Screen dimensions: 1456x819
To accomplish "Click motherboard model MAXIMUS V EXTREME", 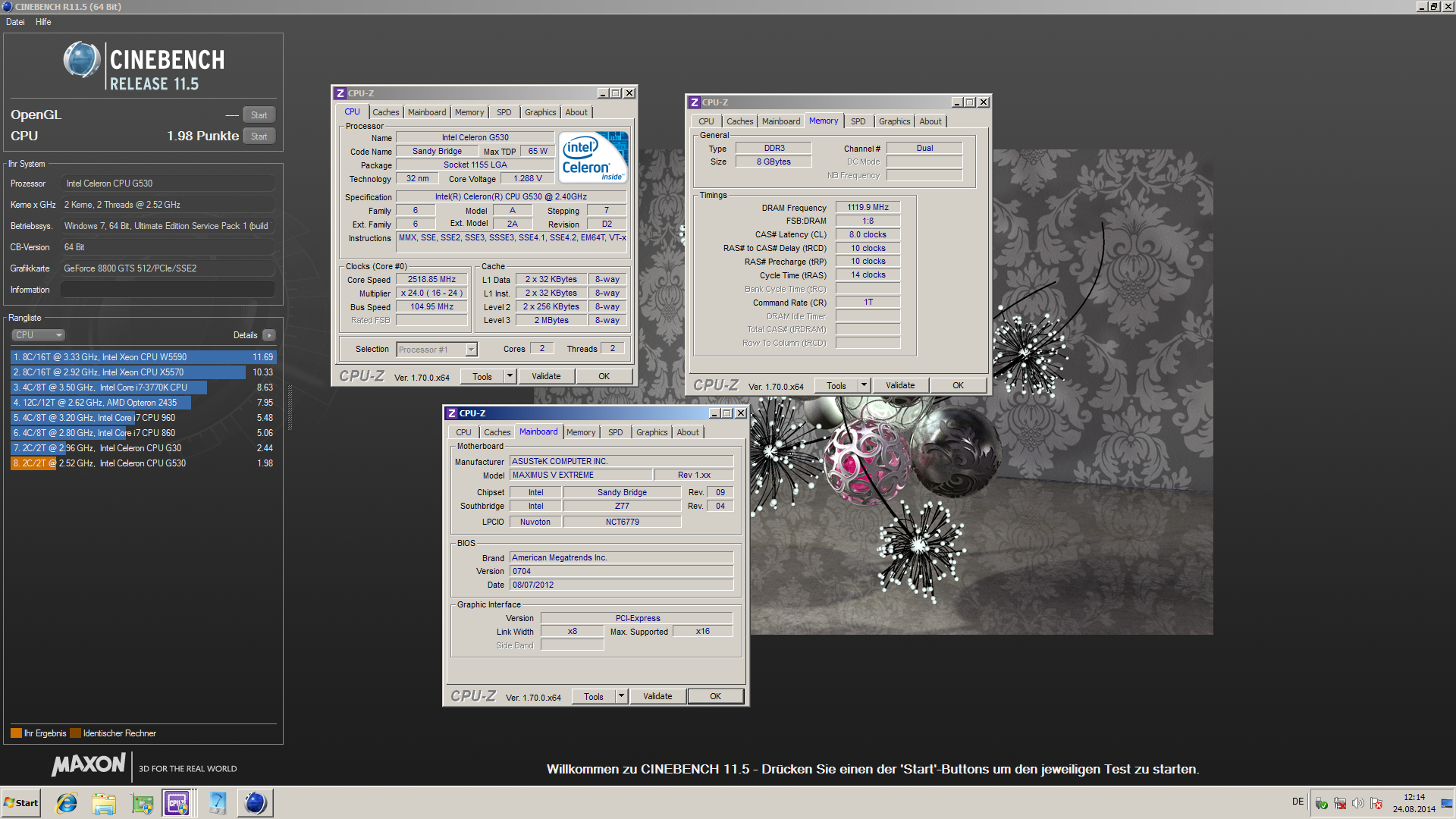I will [581, 475].
